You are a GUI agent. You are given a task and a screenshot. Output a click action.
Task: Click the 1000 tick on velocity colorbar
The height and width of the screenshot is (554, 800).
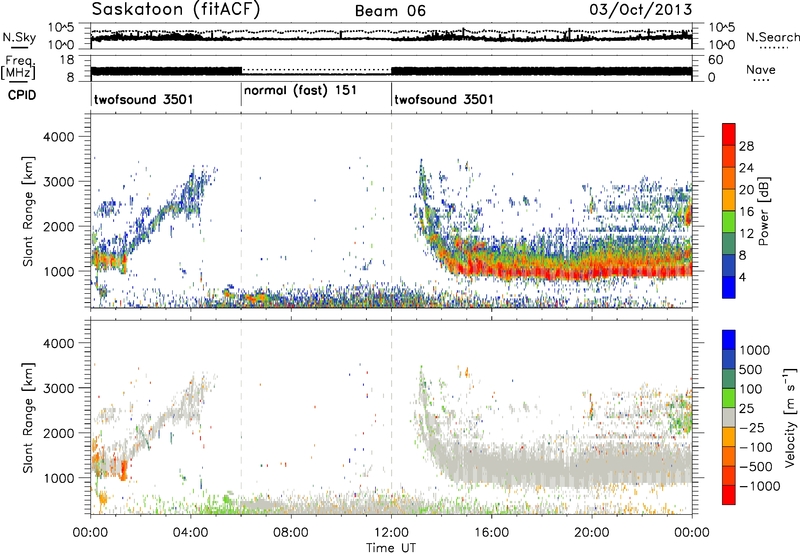click(x=755, y=350)
